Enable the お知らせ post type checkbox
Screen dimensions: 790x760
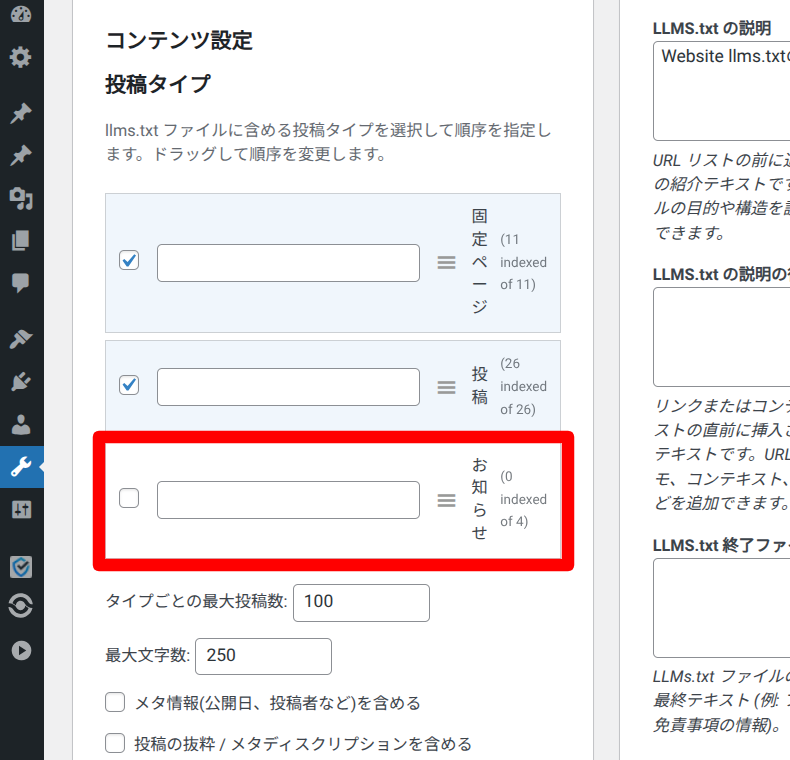tap(129, 498)
